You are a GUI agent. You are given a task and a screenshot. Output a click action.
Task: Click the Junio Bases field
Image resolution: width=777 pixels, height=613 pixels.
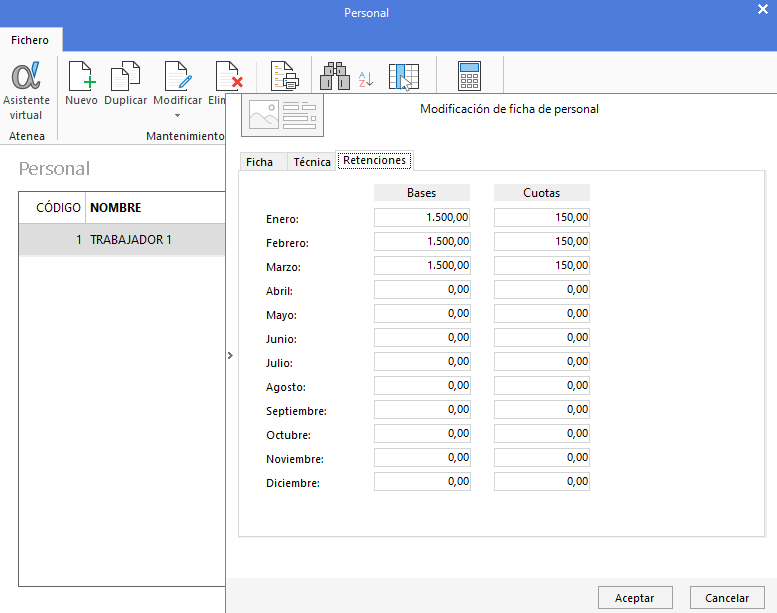(x=422, y=337)
